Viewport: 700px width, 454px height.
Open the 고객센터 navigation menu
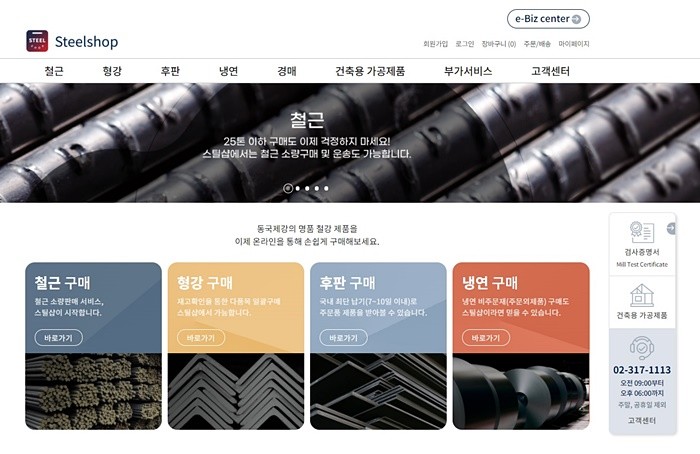coord(550,71)
